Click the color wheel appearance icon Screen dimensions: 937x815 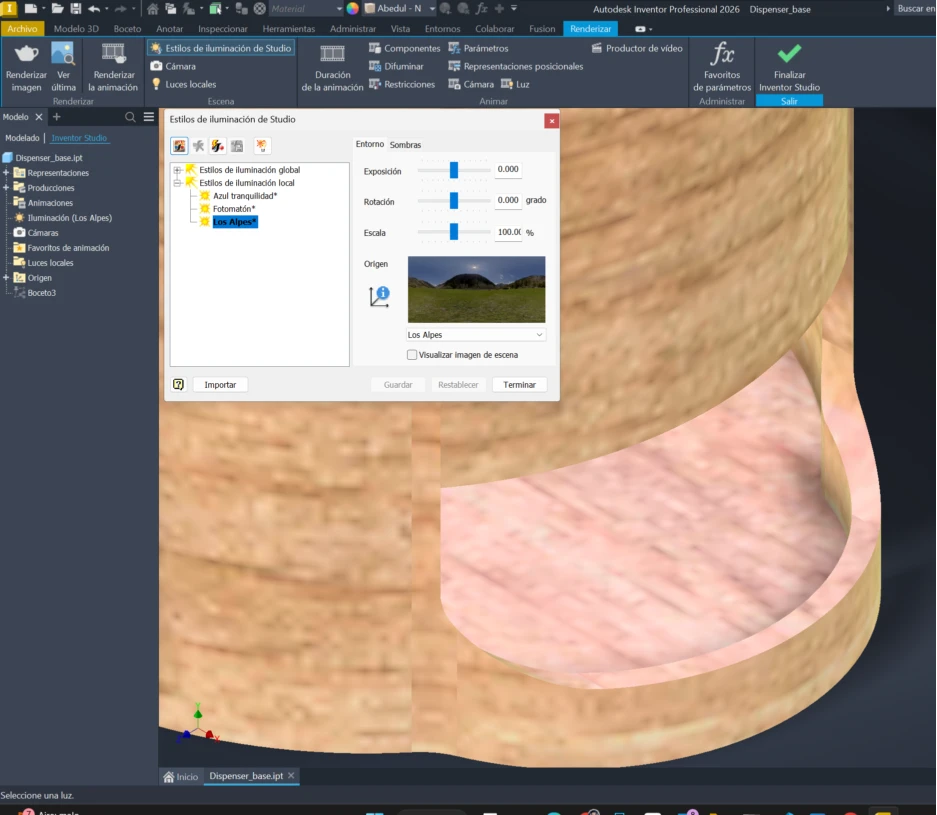[x=353, y=8]
